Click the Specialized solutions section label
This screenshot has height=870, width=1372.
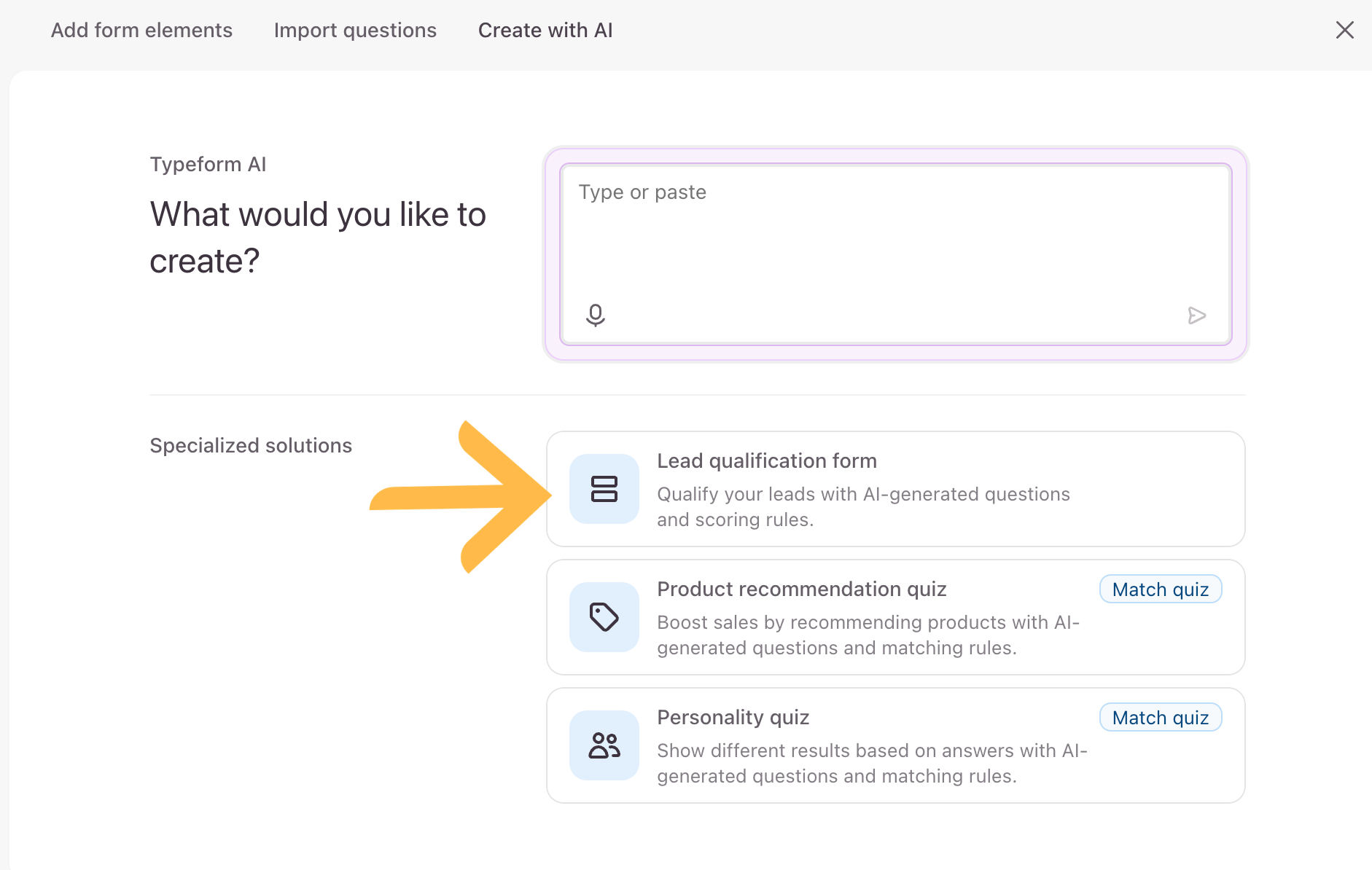coord(251,445)
